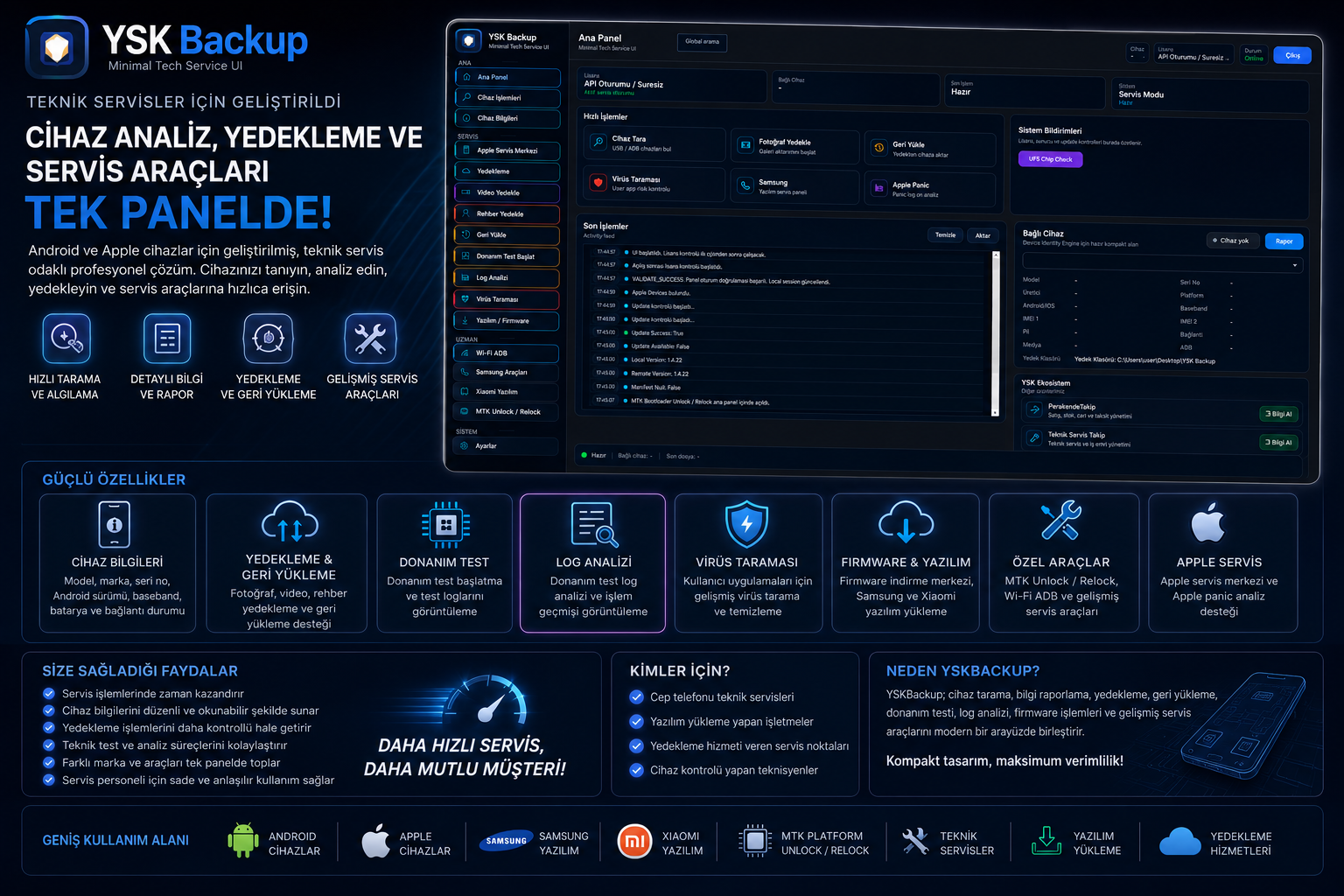Screen dimensions: 1344x896
Task: Click the MTK Unlock / Relock sidebar icon
Action: (464, 411)
